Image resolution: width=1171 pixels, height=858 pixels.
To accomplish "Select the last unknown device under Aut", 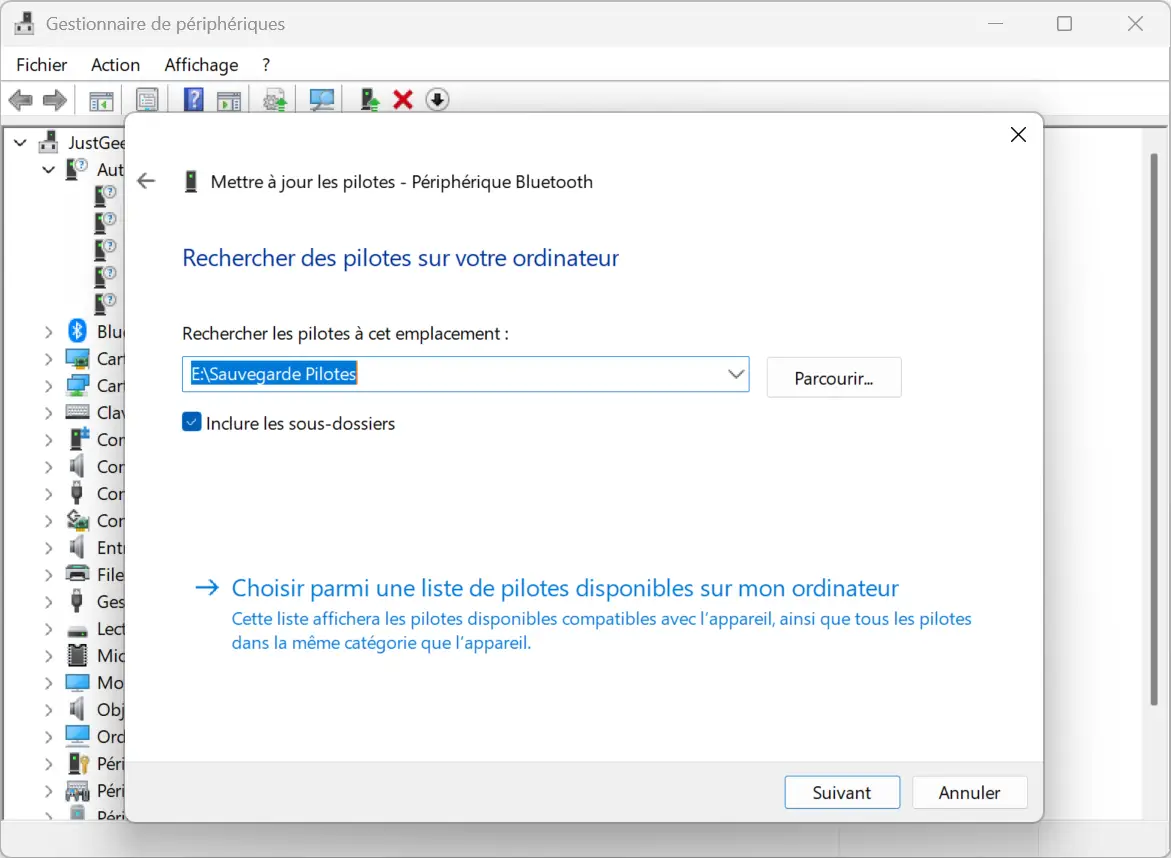I will point(105,303).
